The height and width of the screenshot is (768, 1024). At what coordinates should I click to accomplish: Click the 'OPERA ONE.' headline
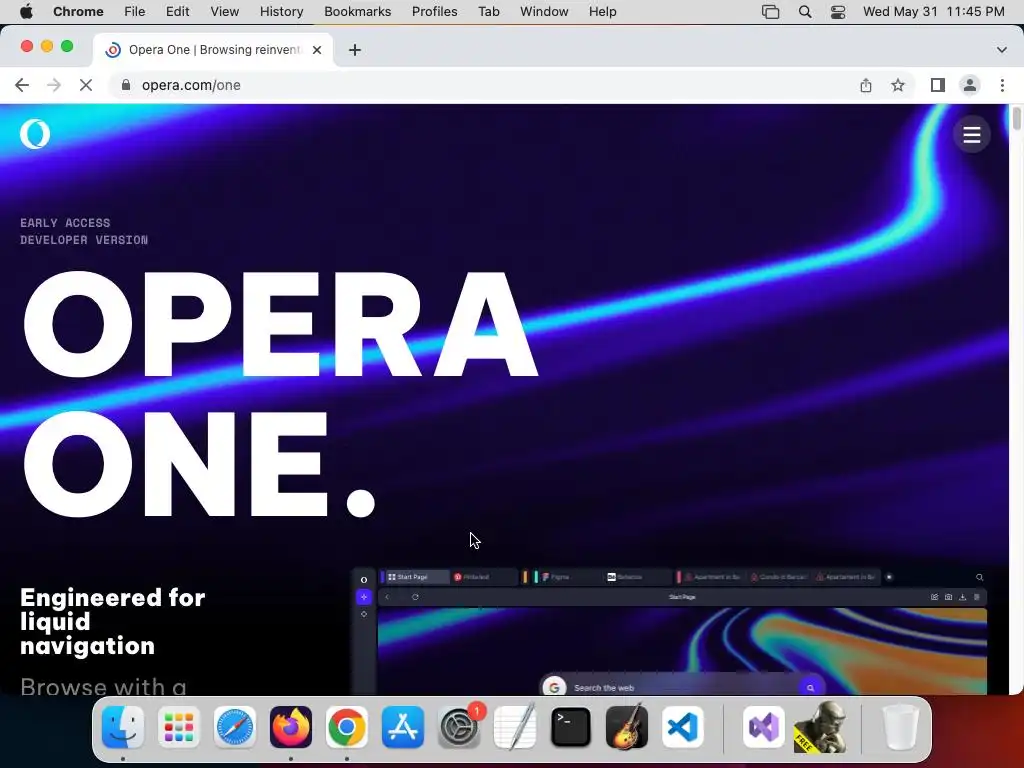[281, 394]
